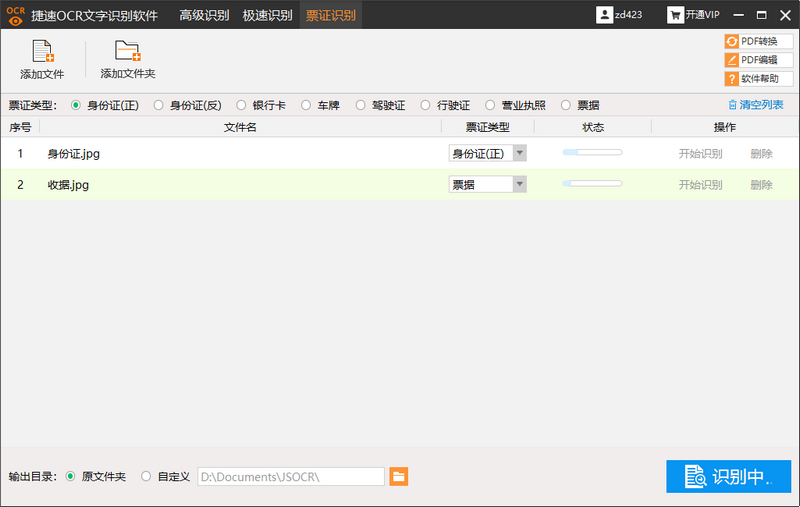Click the 添加文件夹 add folder icon
The image size is (800, 507).
coord(127,52)
